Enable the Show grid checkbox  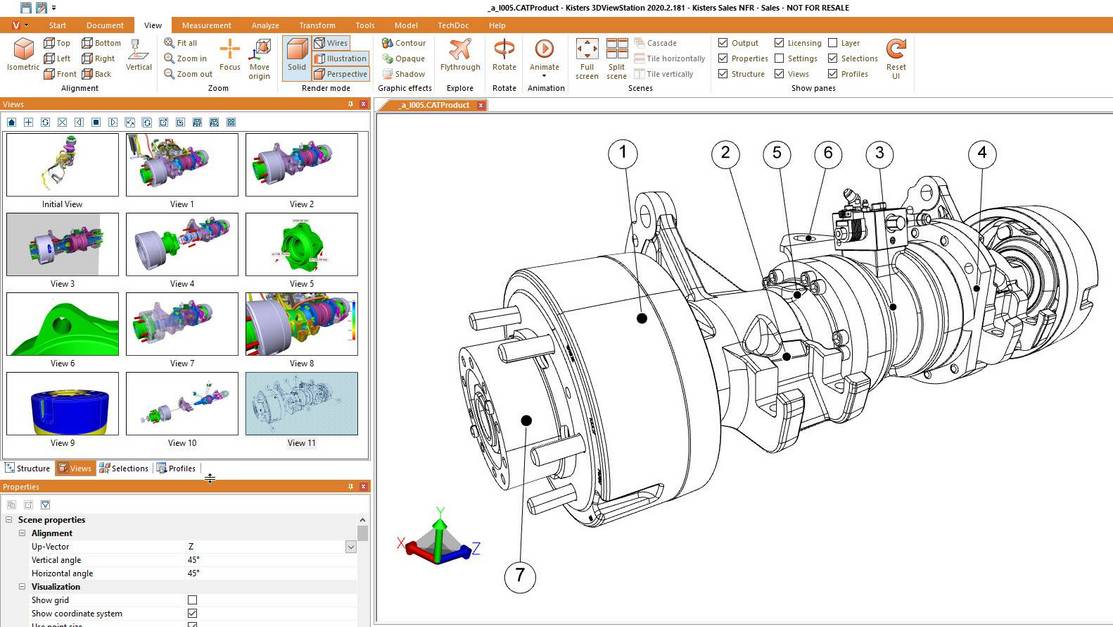coord(192,600)
